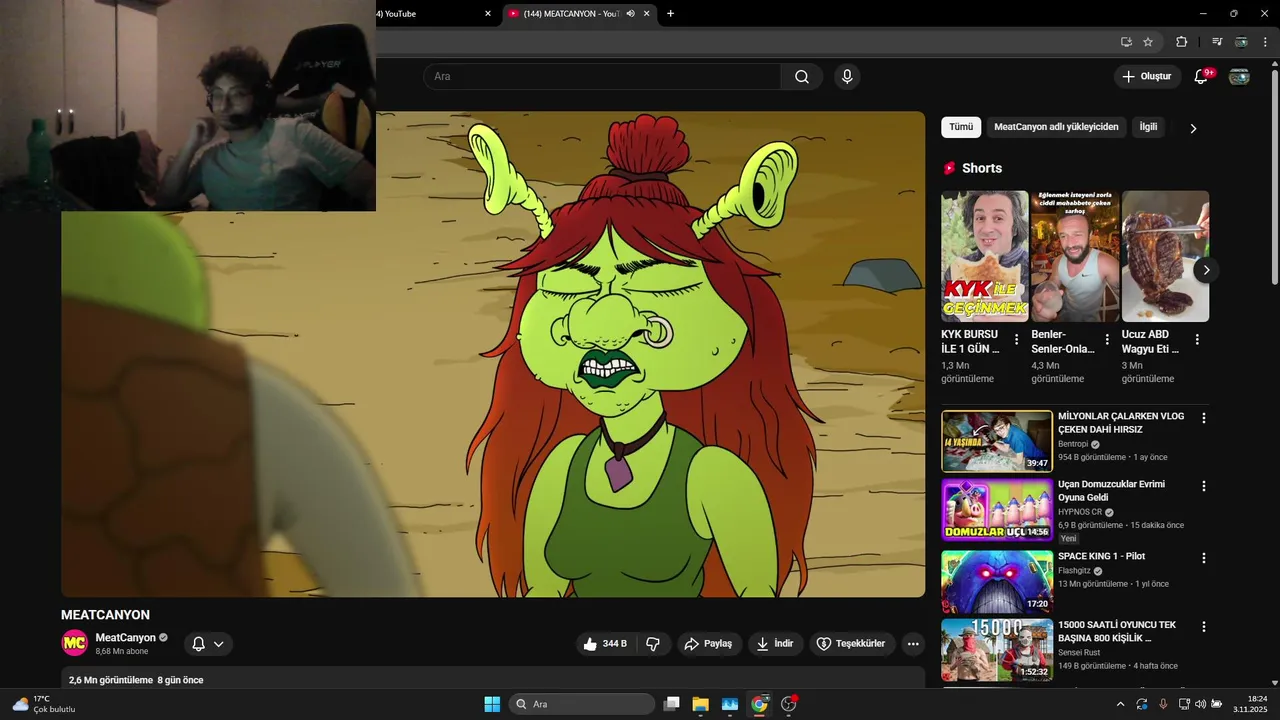1280x720 pixels.
Task: Select the Tümü filter chip
Action: (961, 127)
